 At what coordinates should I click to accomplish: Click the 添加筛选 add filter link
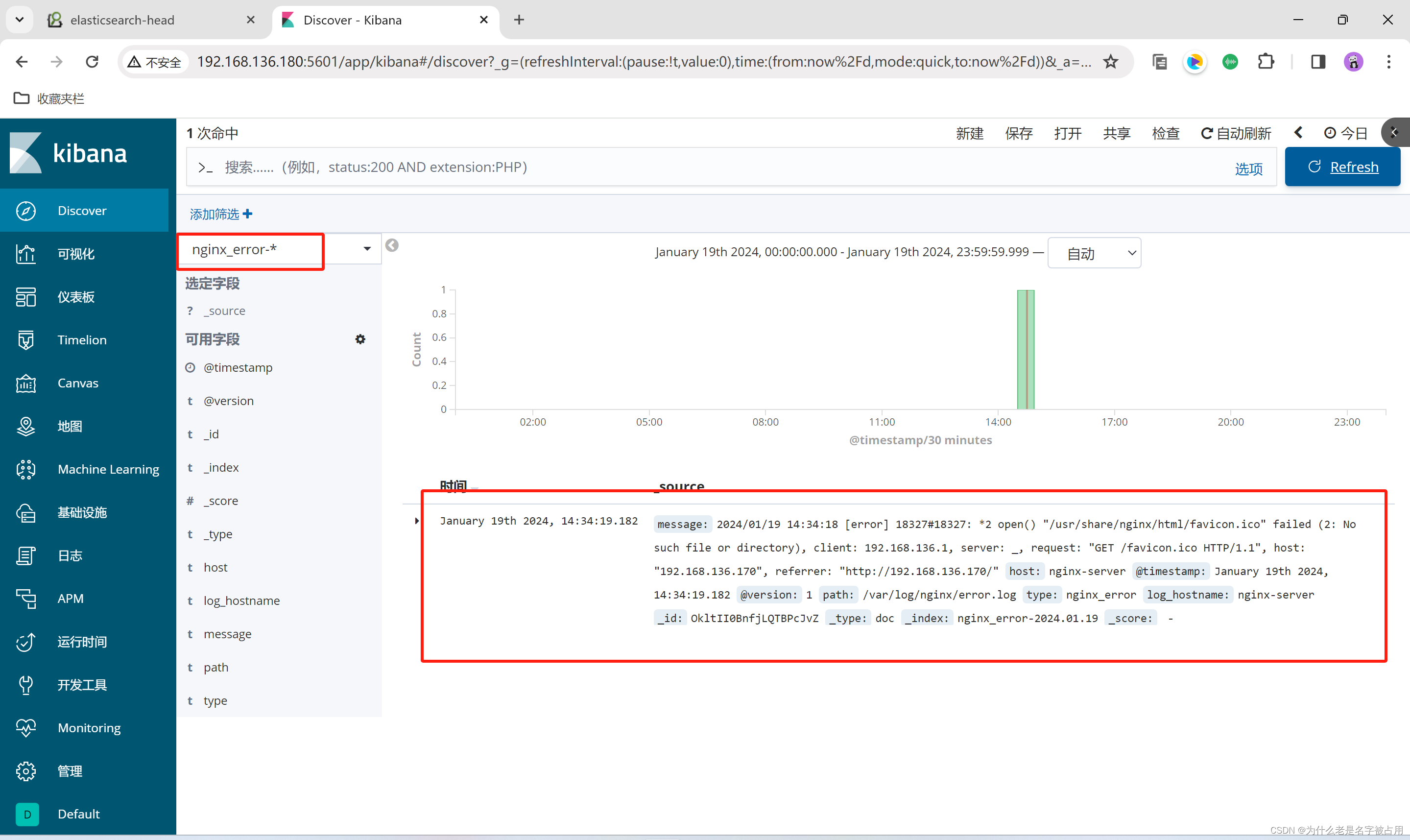221,214
